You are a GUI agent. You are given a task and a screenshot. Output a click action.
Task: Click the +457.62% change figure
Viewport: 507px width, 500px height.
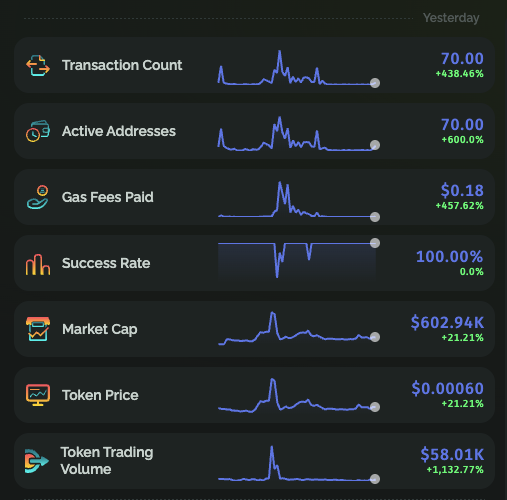point(460,206)
